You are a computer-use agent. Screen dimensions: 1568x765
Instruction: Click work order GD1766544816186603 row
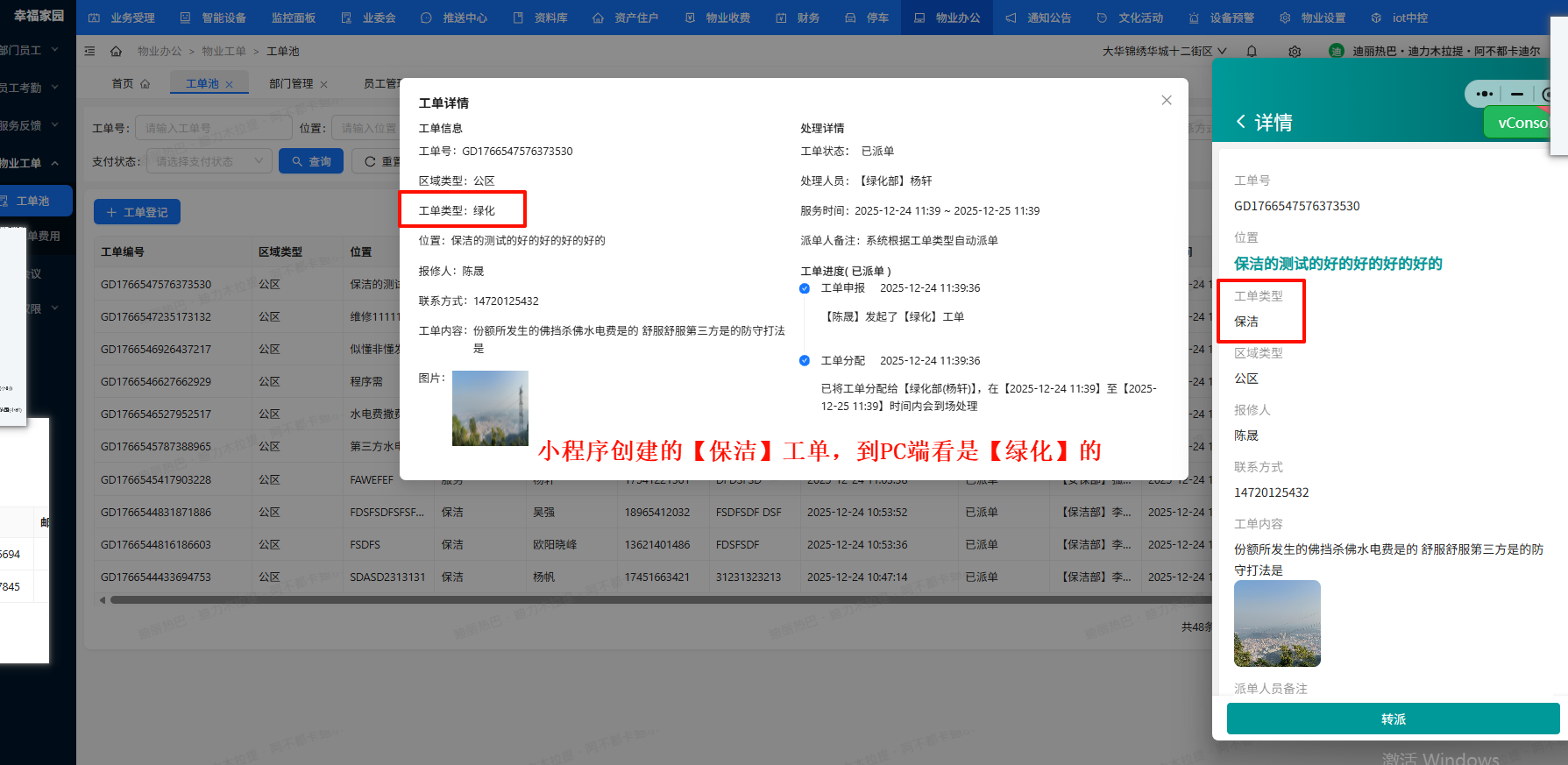point(651,544)
